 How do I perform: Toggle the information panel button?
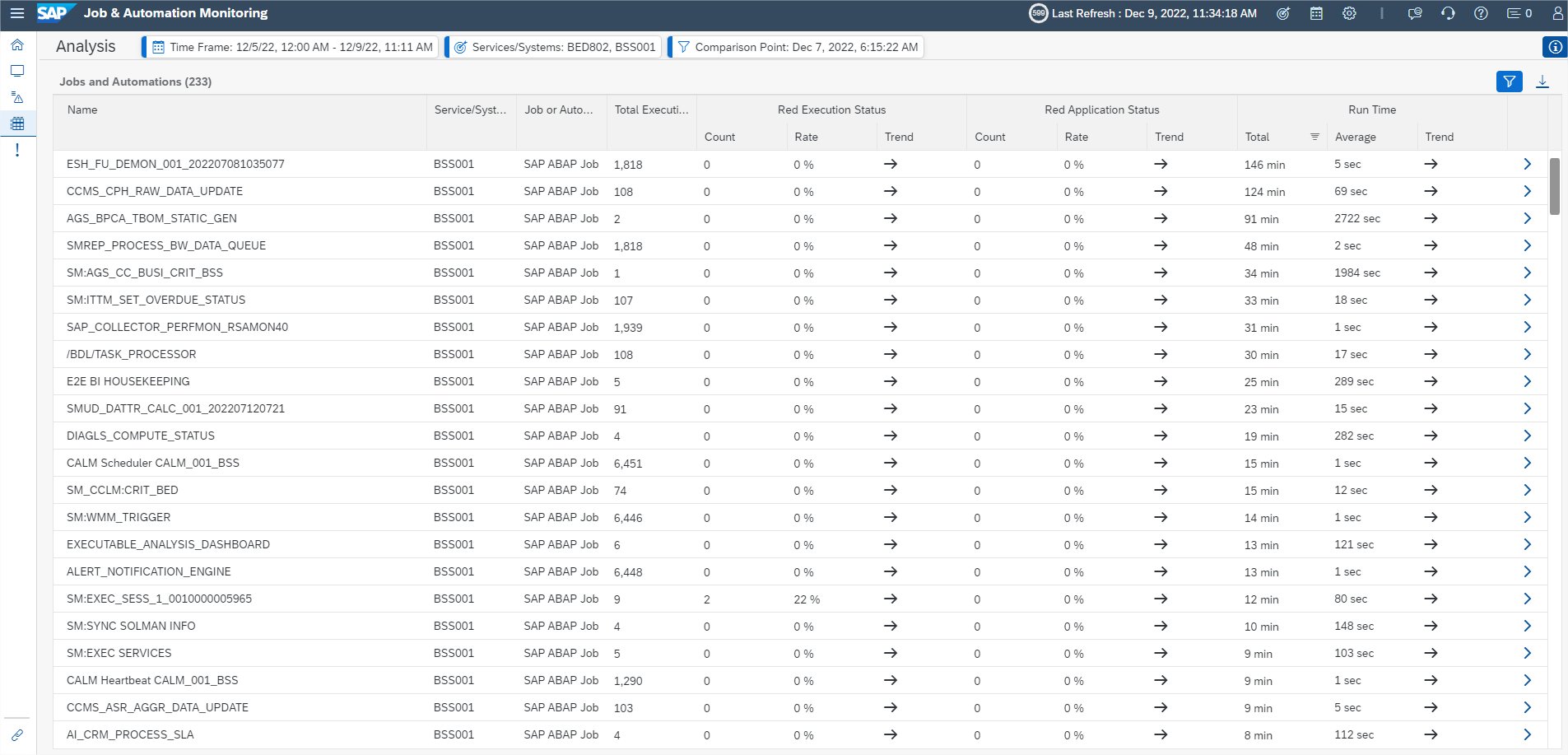[x=1554, y=47]
